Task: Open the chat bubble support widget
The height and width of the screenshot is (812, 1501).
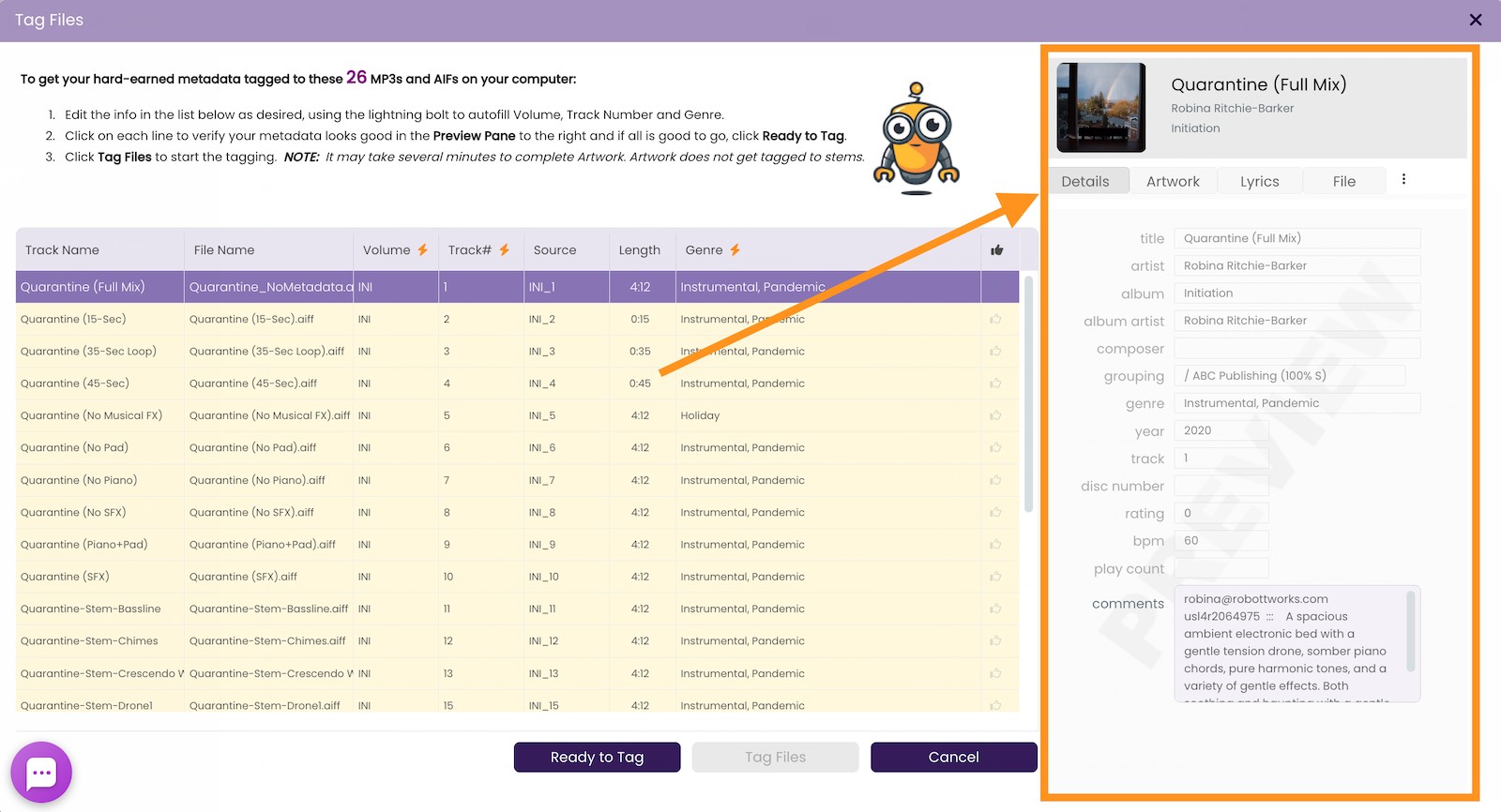Action: coord(41,773)
